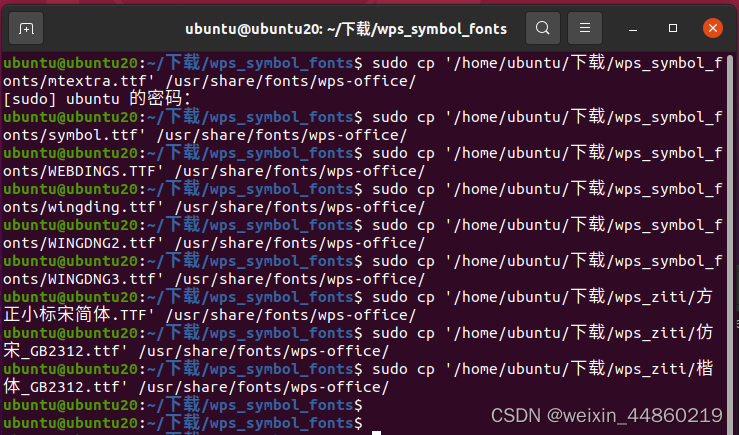Click the '宋_GB2312.ttf' command line
This screenshot has height=435, width=739.
196,351
